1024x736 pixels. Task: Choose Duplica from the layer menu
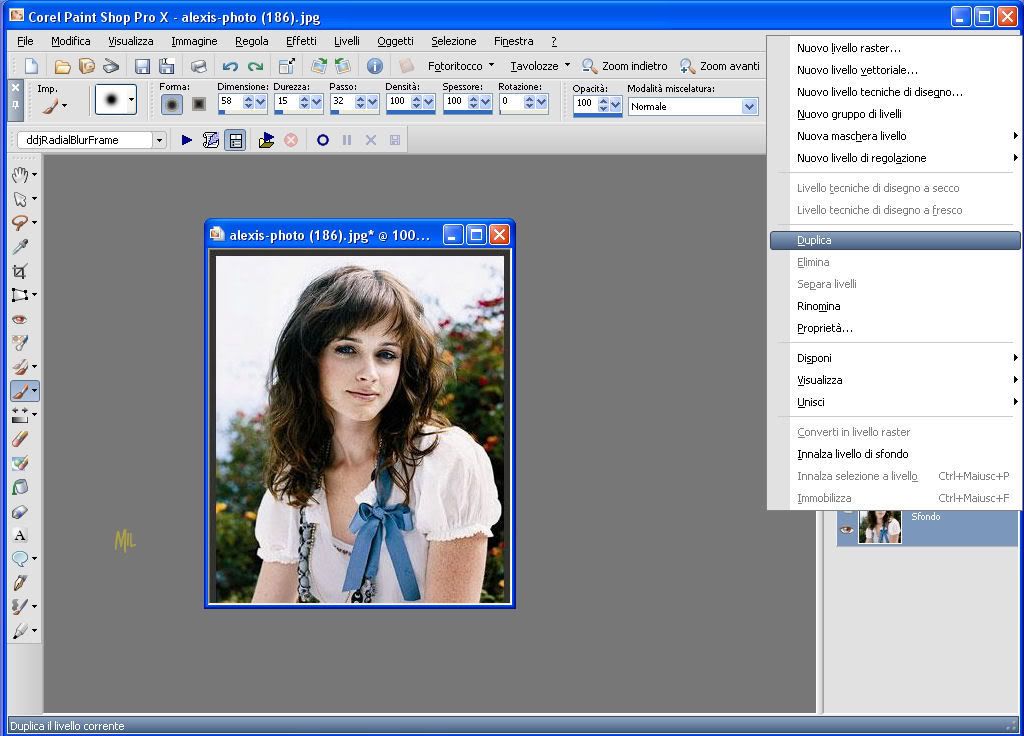(x=895, y=240)
